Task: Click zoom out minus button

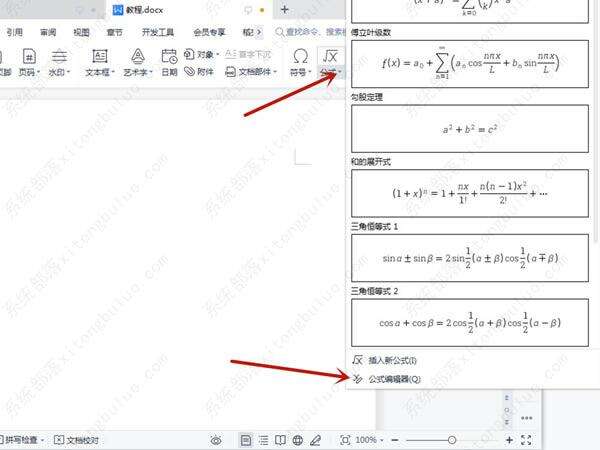Action: tap(395, 440)
